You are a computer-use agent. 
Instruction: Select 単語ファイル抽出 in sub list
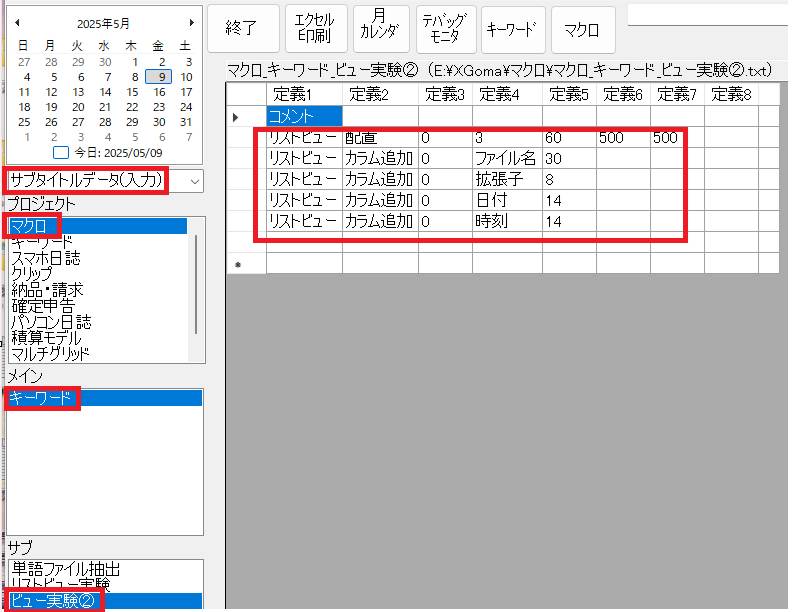tap(65, 568)
